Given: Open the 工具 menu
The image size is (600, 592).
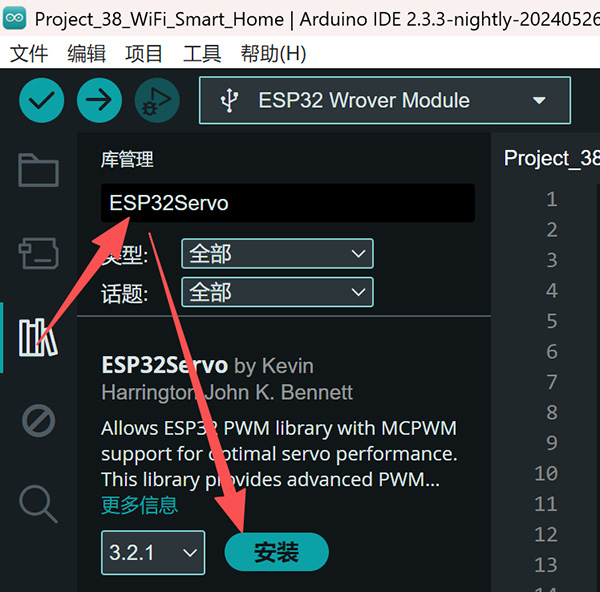Looking at the screenshot, I should pos(202,53).
